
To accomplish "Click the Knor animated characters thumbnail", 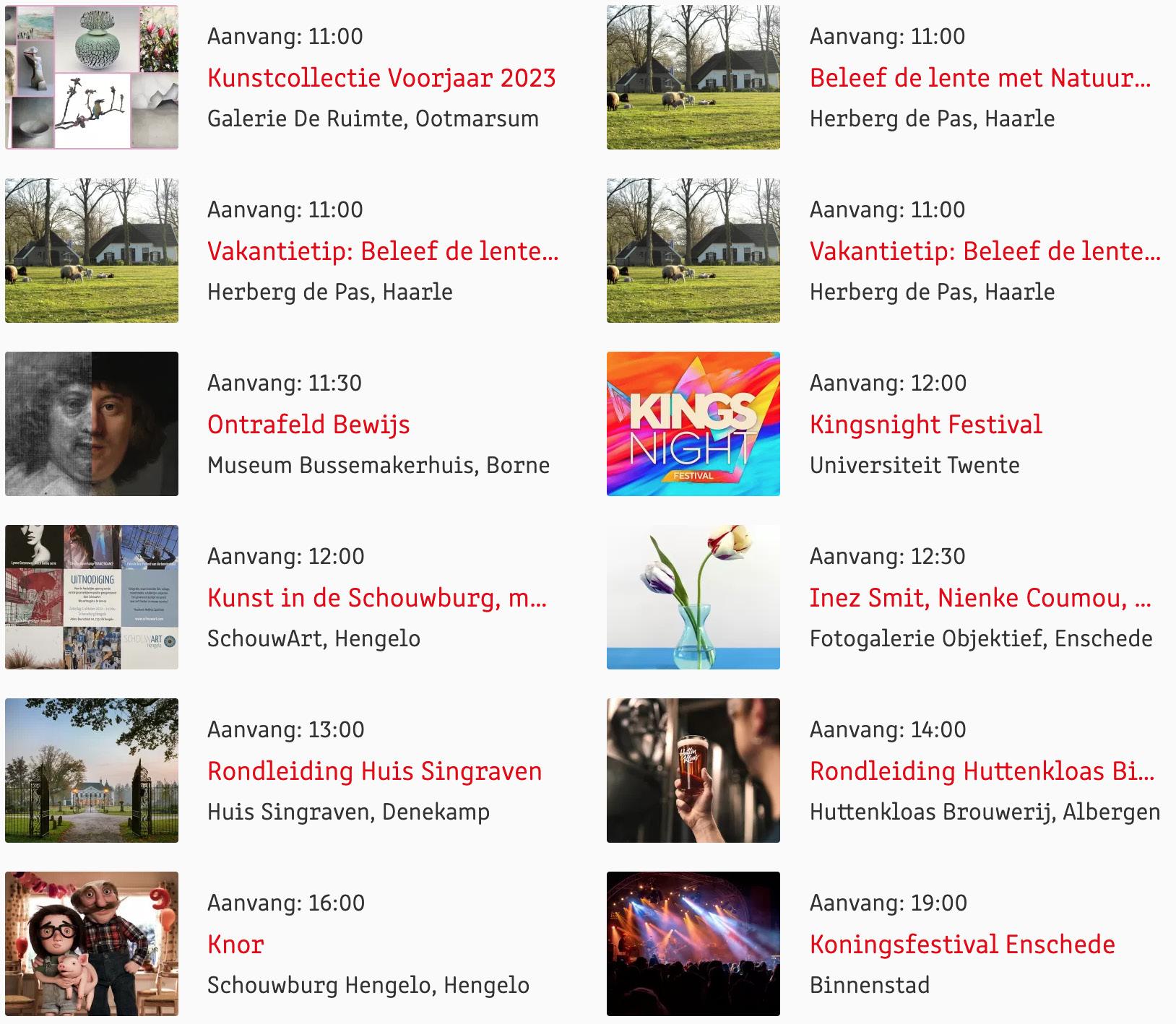I will [x=92, y=944].
